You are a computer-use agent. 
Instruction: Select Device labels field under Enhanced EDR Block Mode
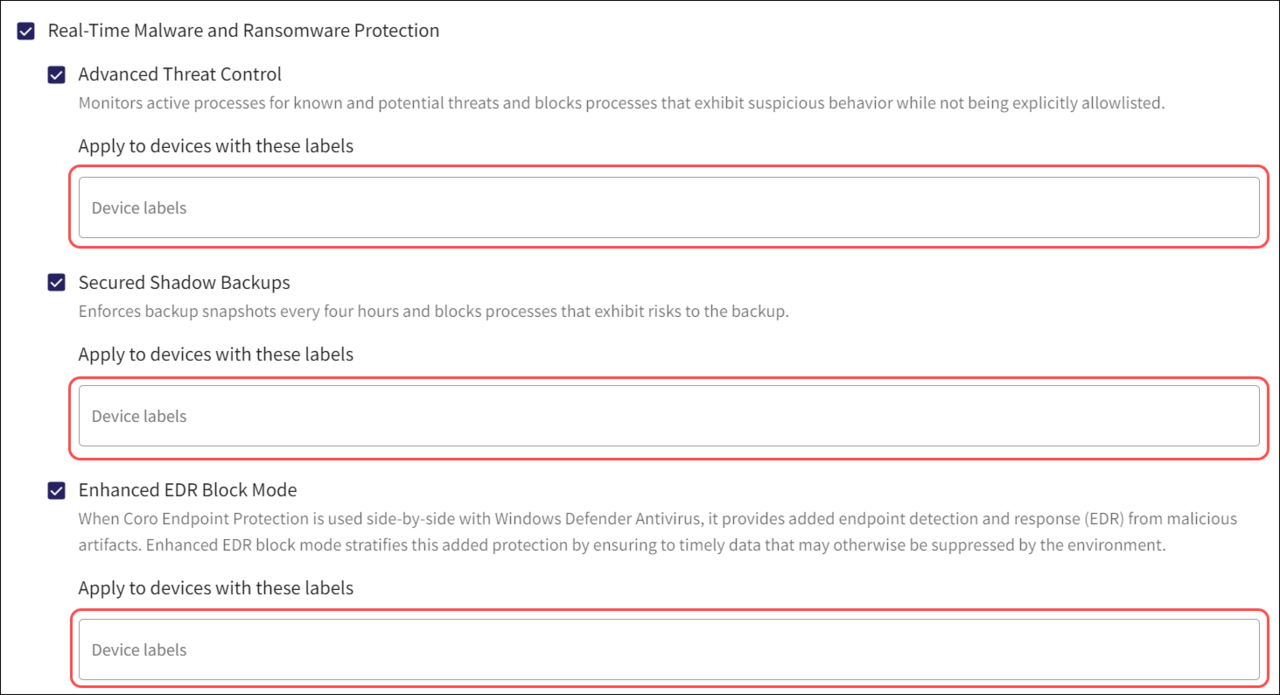[668, 650]
